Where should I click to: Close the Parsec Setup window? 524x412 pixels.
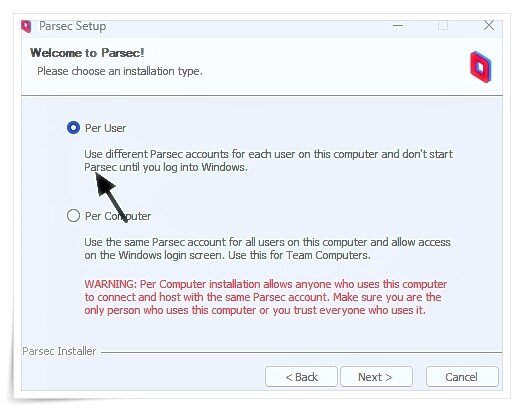489,25
